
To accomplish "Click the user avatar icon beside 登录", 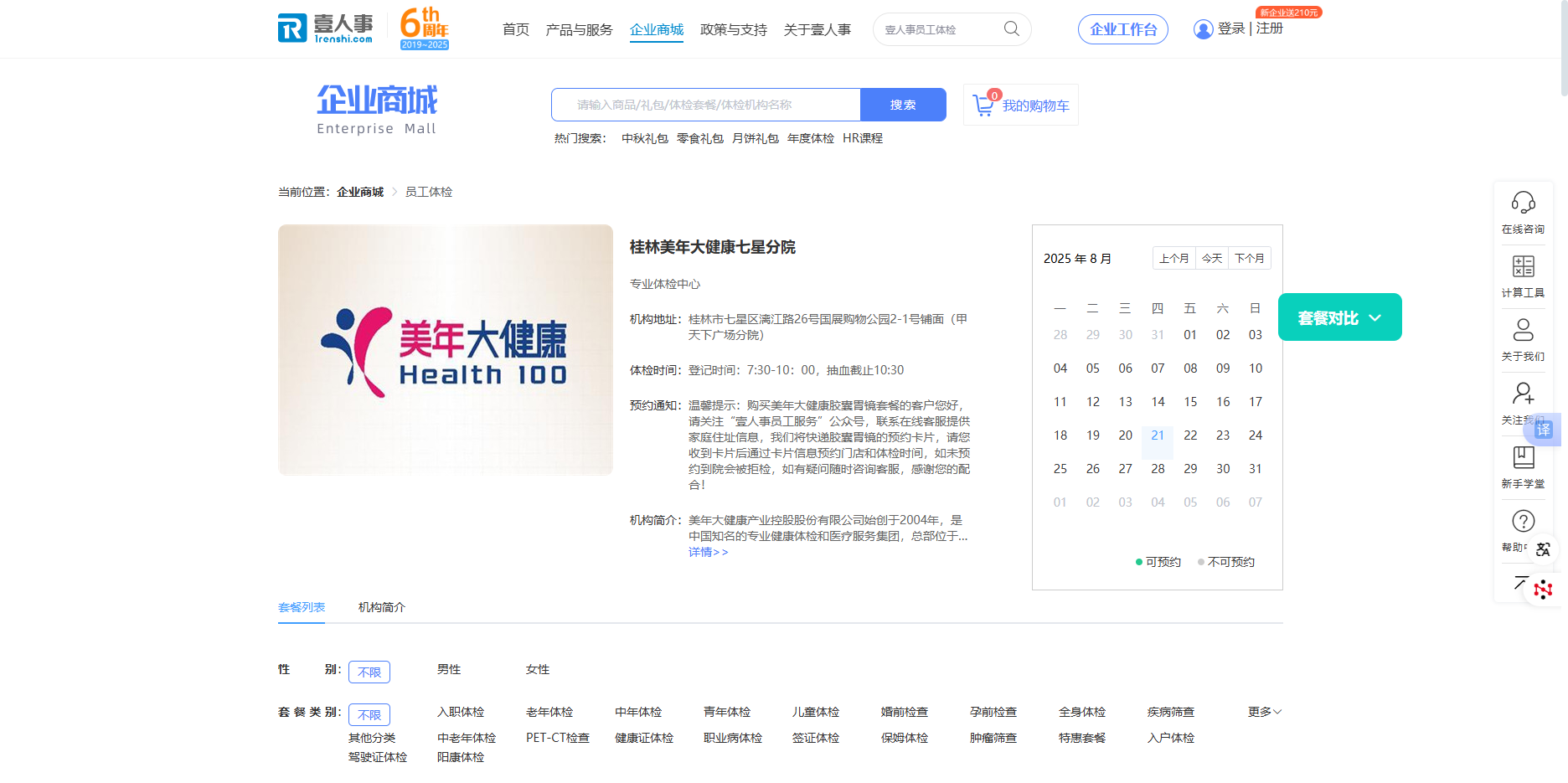I will click(1203, 29).
